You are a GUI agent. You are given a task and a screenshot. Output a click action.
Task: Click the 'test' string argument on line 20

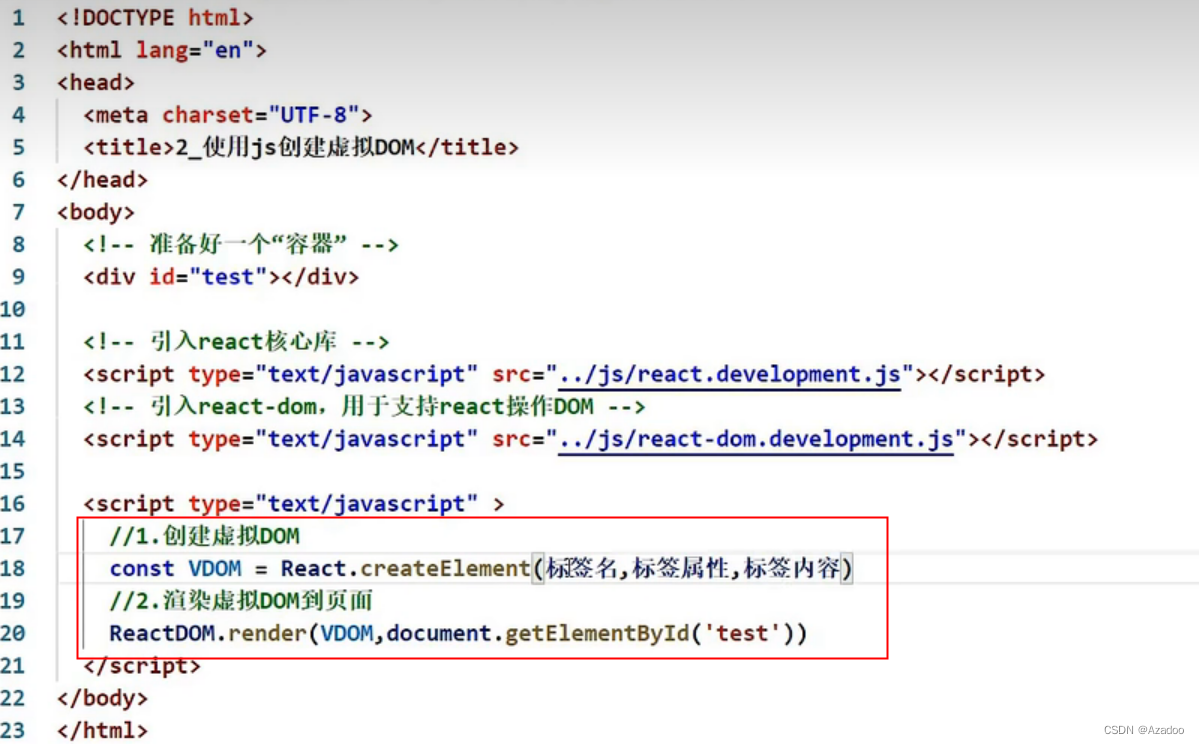coord(742,633)
